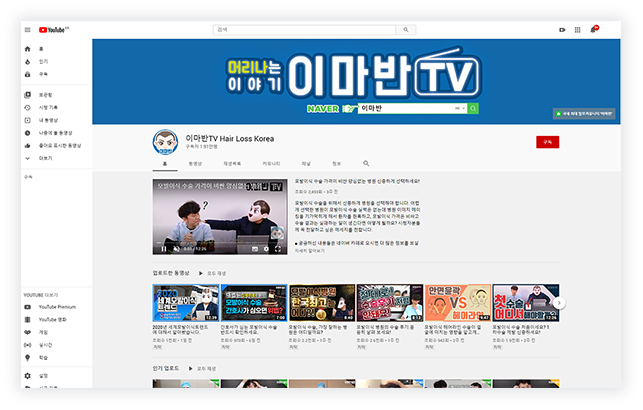This screenshot has width=643, height=410.
Task: Open the hamburger guide menu
Action: [27, 30]
